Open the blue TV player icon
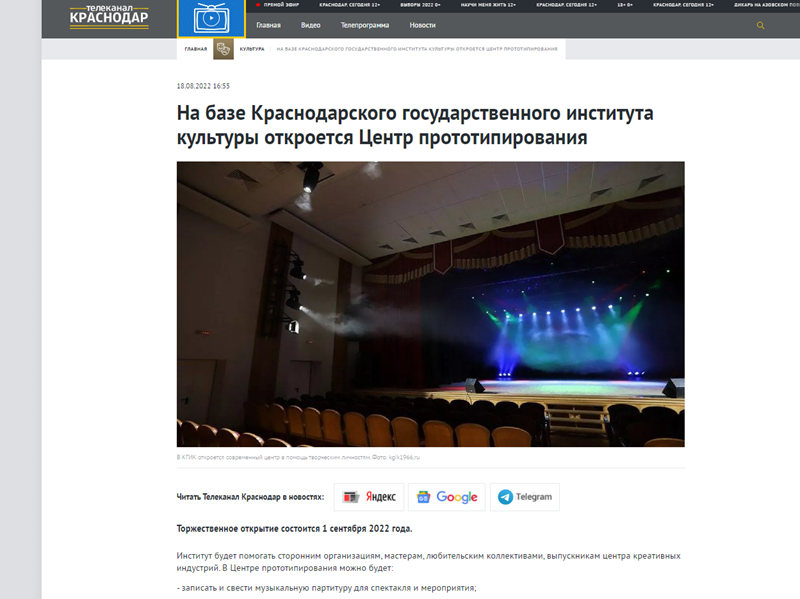Viewport: 800px width, 599px height. click(211, 18)
